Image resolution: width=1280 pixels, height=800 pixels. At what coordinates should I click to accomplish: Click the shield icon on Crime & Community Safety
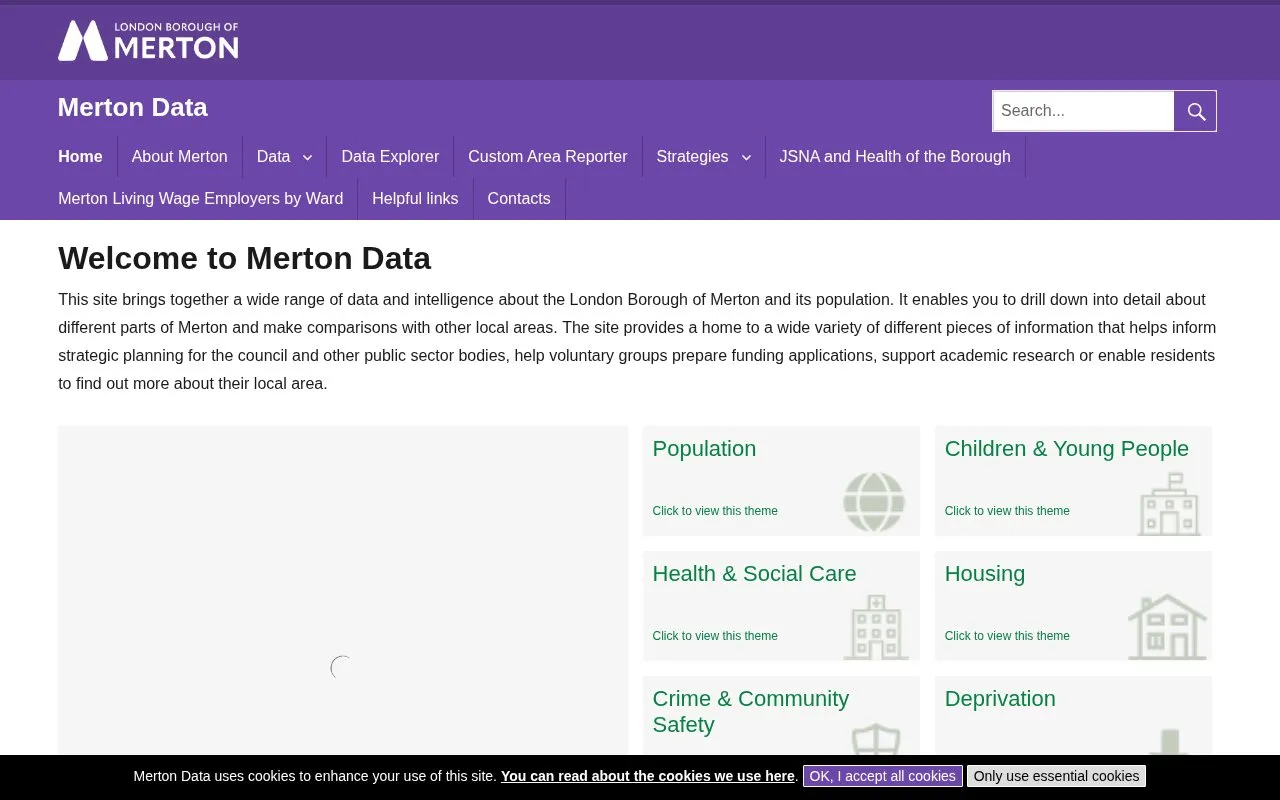coord(876,738)
